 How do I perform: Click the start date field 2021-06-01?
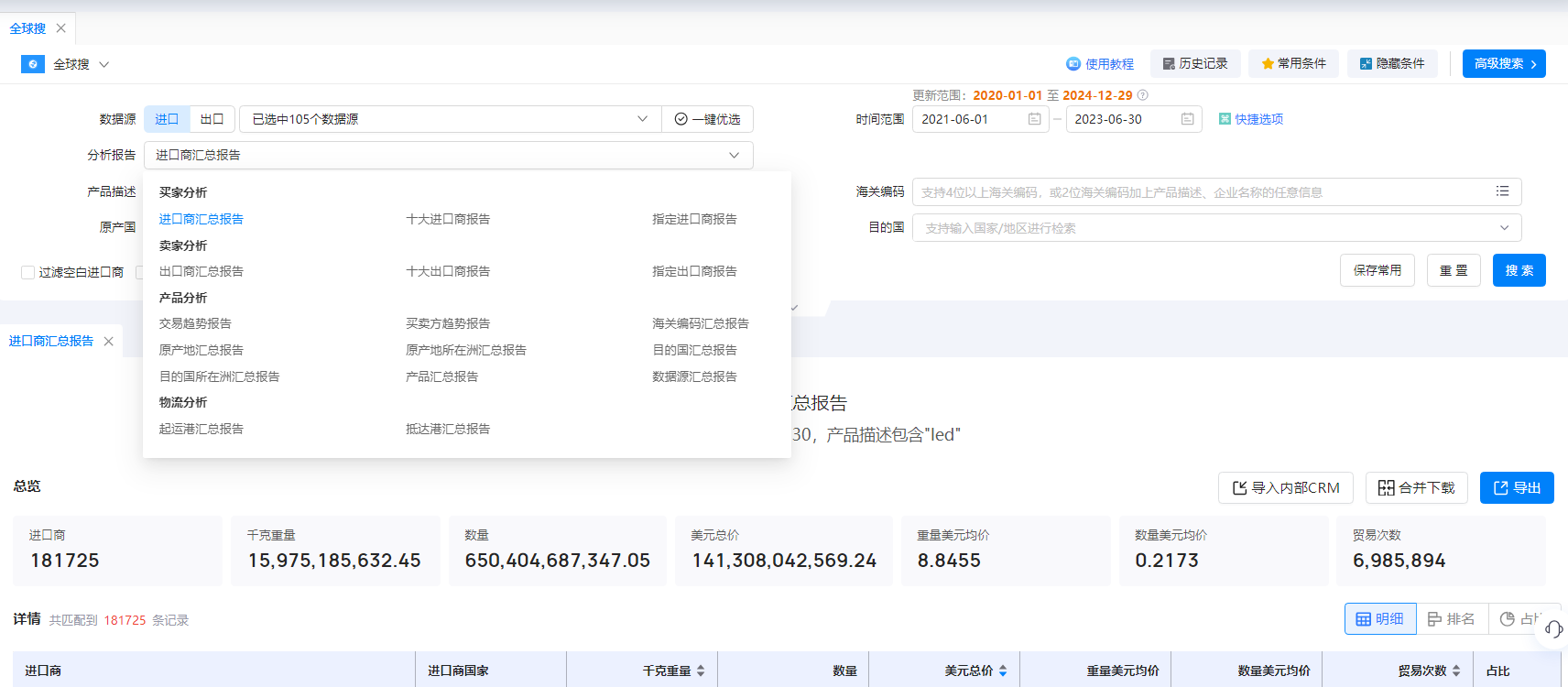click(x=969, y=119)
